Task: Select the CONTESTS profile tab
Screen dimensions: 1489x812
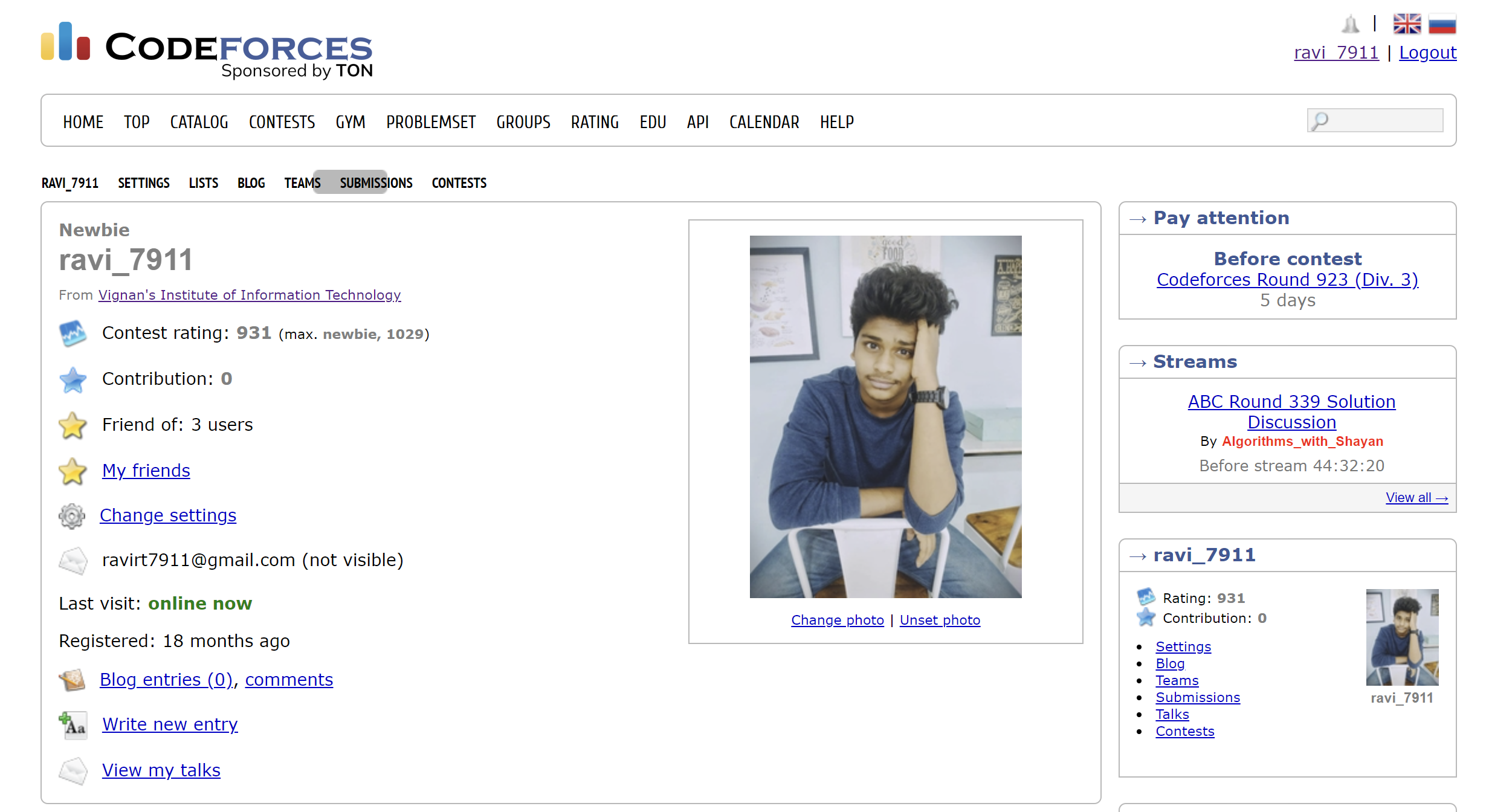Action: (459, 183)
